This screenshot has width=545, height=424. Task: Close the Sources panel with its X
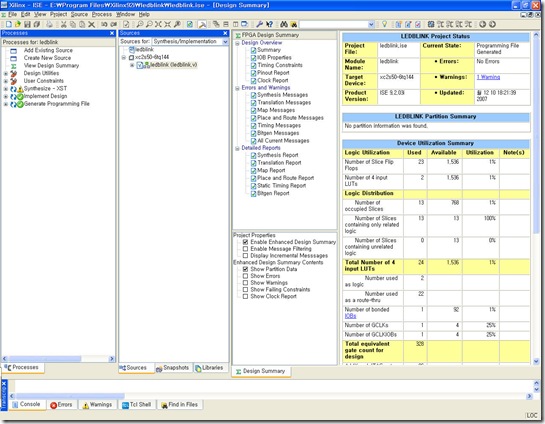click(x=225, y=33)
